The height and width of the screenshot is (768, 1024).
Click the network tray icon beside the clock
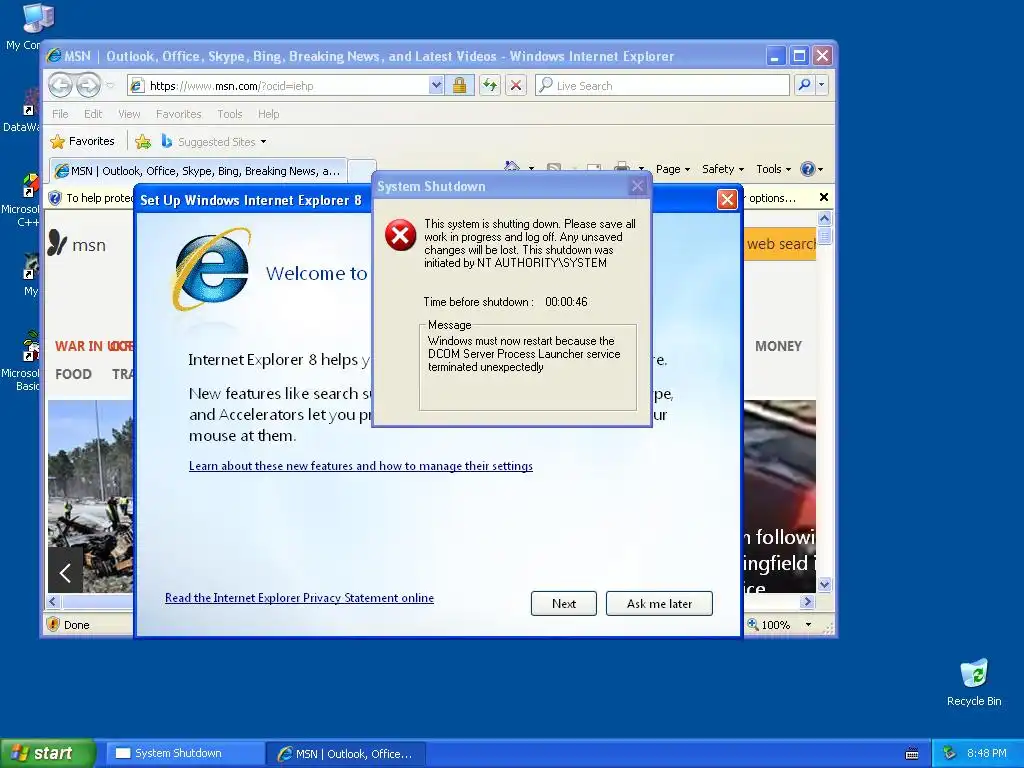point(949,753)
